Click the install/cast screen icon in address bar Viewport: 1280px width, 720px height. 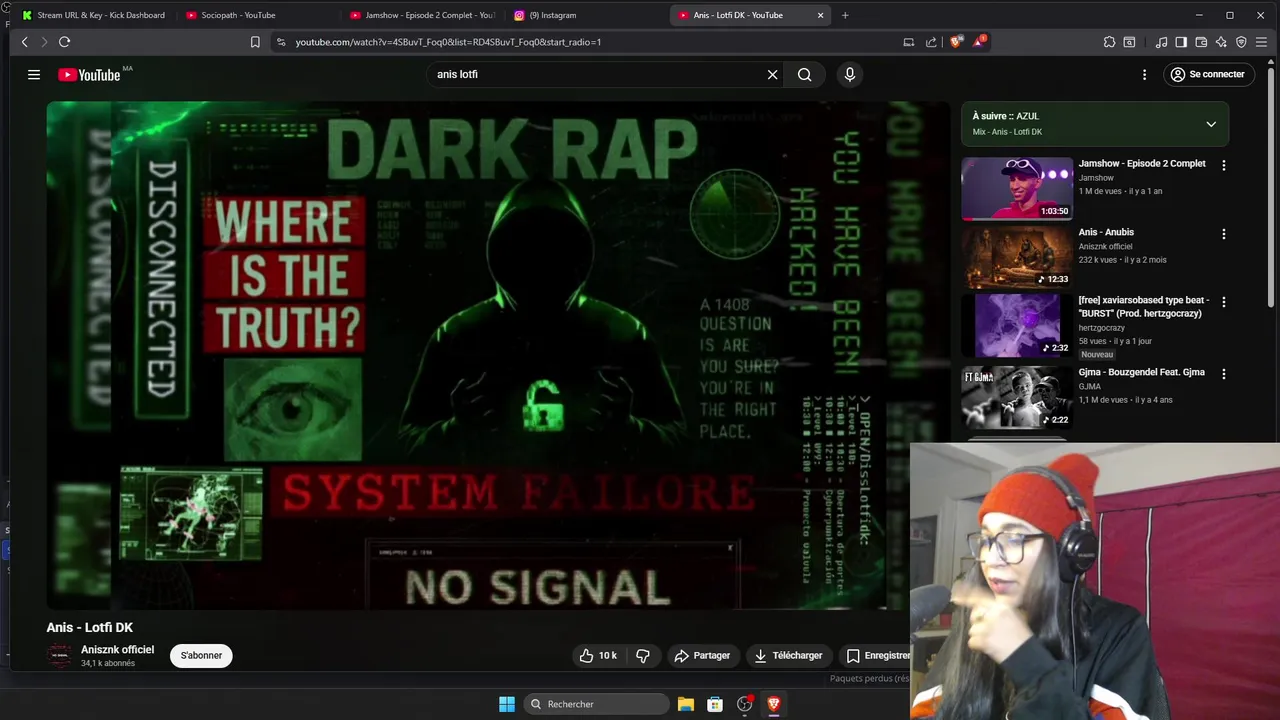(908, 42)
